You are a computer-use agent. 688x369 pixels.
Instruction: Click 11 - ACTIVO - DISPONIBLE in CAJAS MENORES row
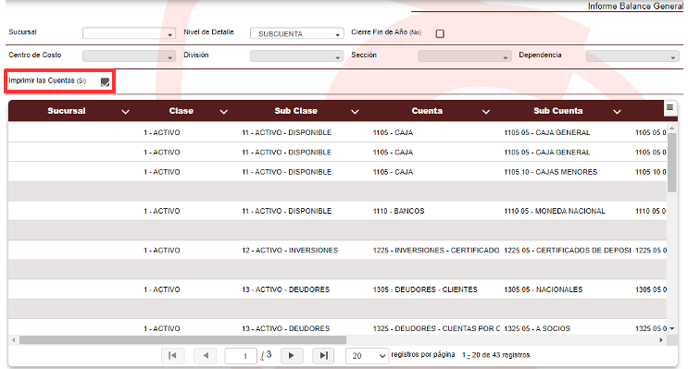(287, 172)
